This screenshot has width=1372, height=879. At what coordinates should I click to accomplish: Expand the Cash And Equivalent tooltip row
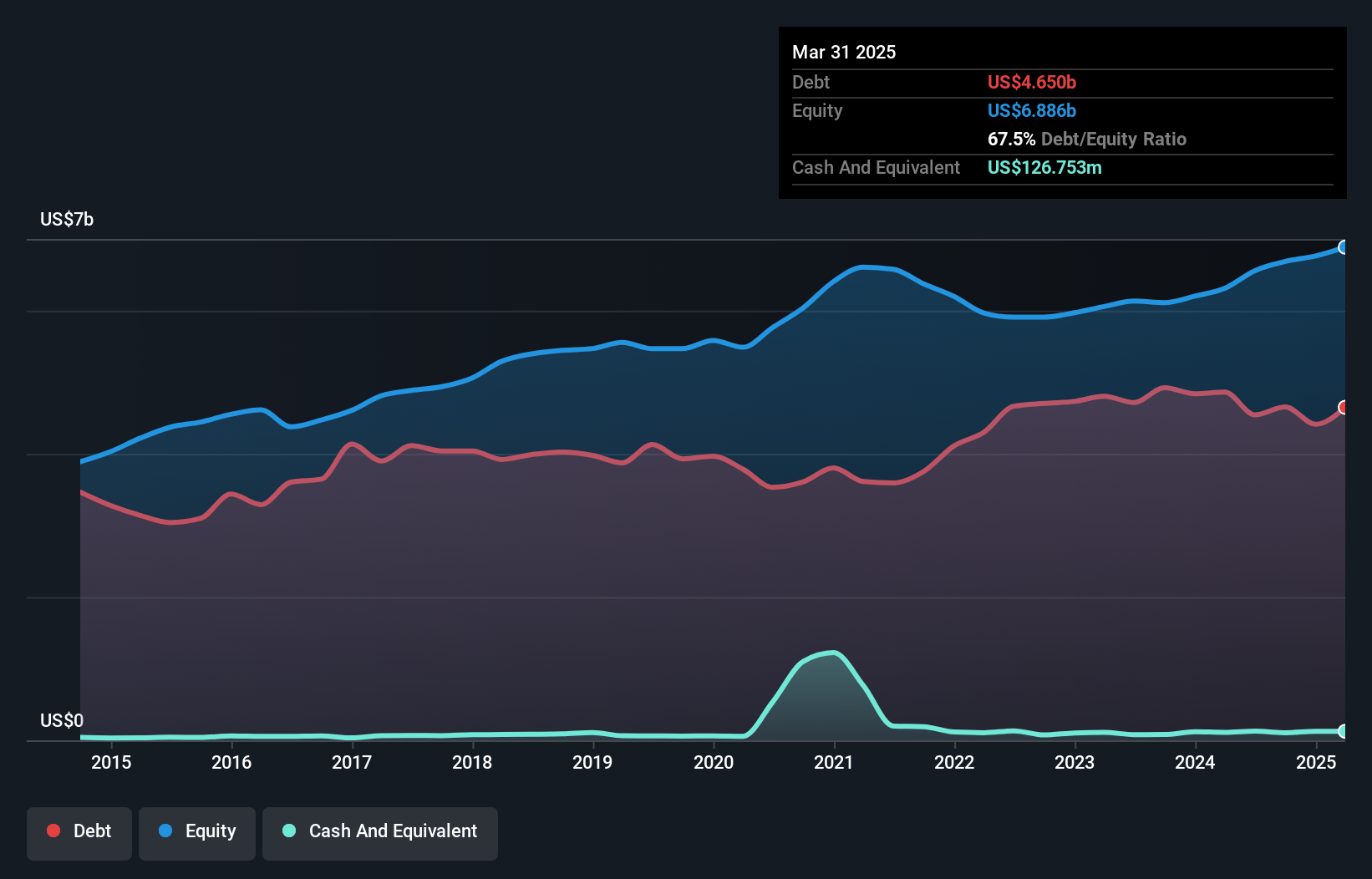point(875,167)
